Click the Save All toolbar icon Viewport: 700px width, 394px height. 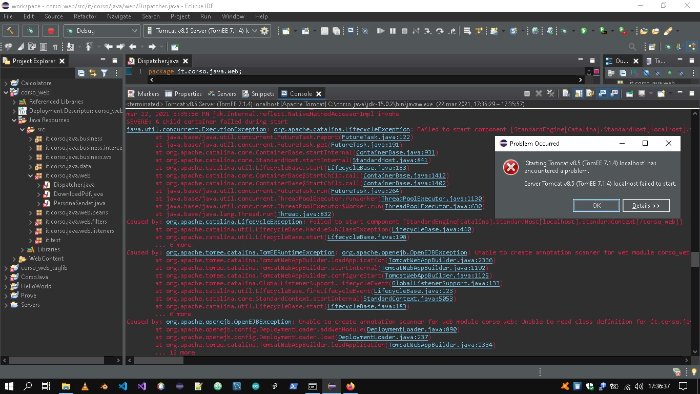[336, 31]
